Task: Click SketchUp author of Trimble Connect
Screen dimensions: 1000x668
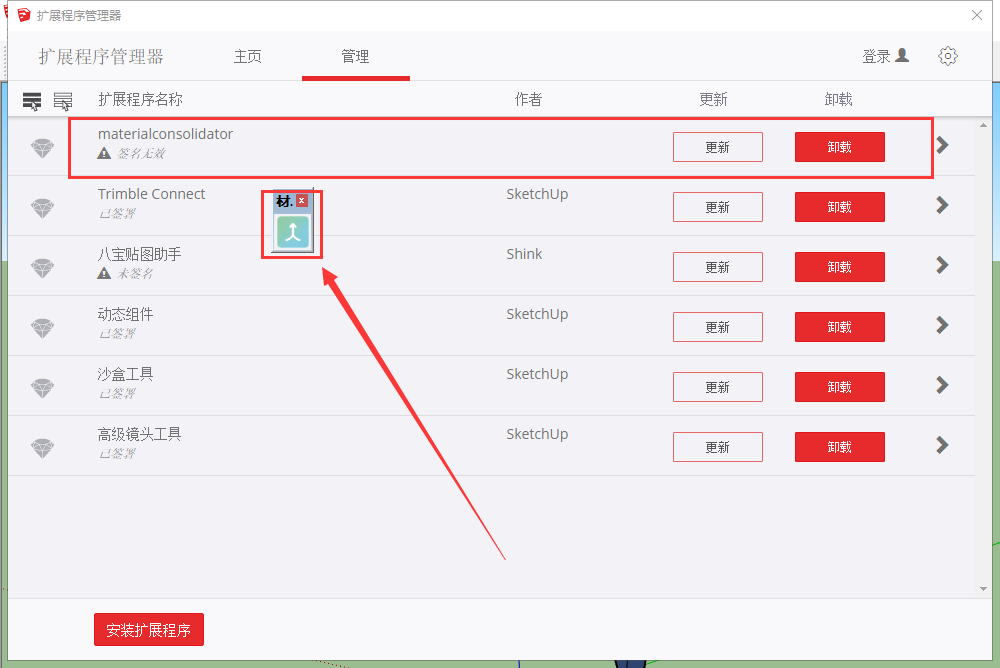Action: coord(537,194)
